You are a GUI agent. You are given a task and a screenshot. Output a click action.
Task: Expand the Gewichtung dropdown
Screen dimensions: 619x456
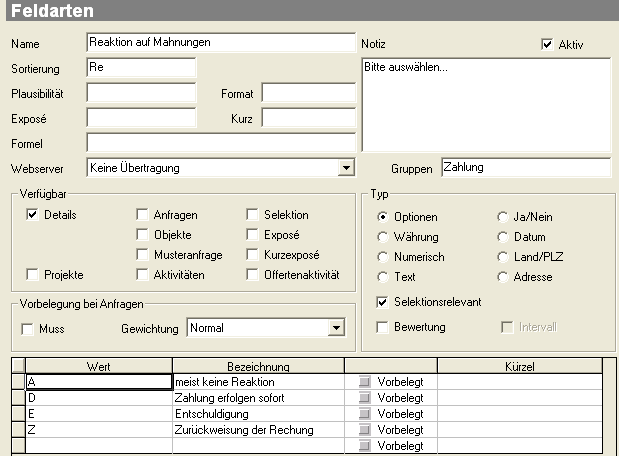pos(336,328)
